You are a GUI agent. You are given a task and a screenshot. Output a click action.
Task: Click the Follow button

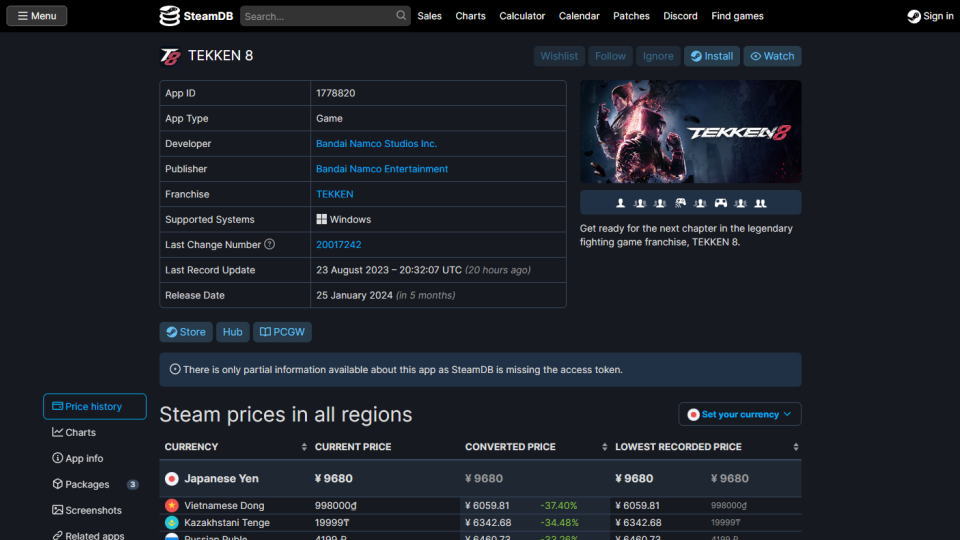pyautogui.click(x=610, y=56)
